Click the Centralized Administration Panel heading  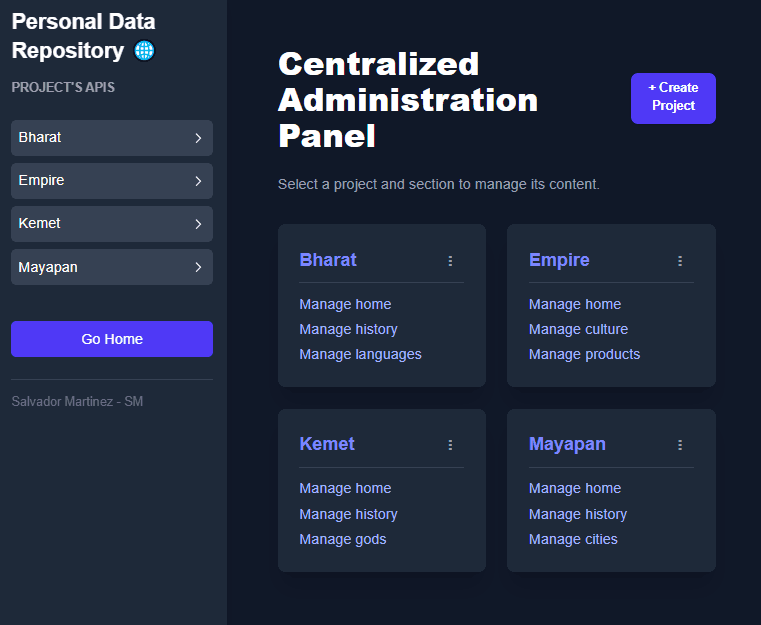coord(408,100)
